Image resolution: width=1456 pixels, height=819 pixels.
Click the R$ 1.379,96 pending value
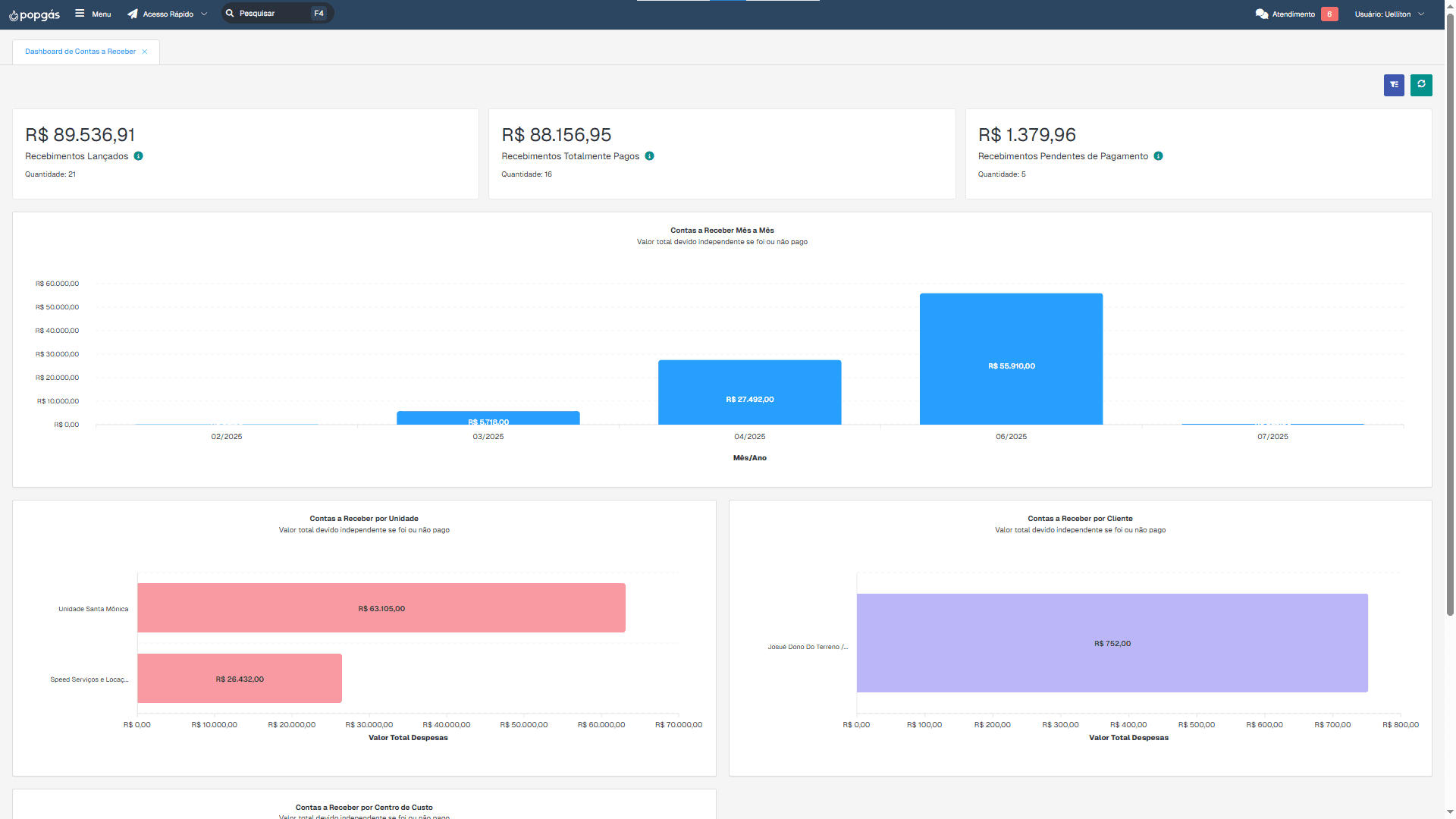click(1027, 135)
